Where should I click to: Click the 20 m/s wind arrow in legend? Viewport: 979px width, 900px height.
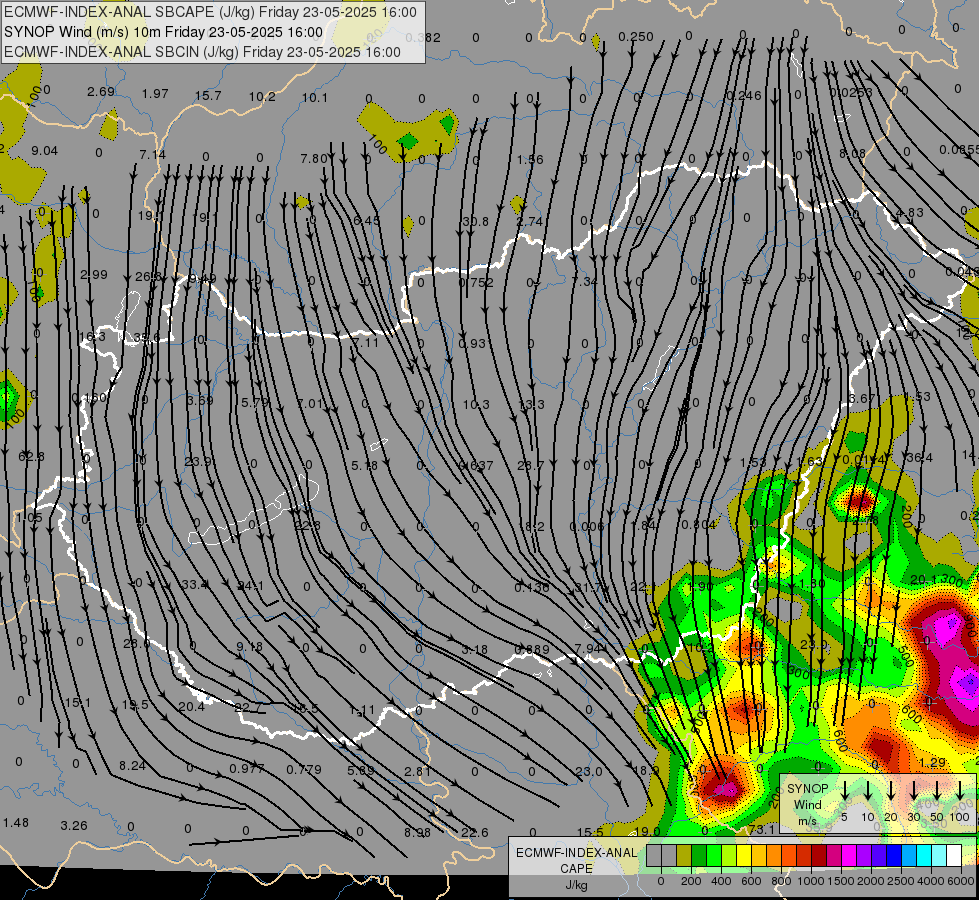pyautogui.click(x=891, y=791)
